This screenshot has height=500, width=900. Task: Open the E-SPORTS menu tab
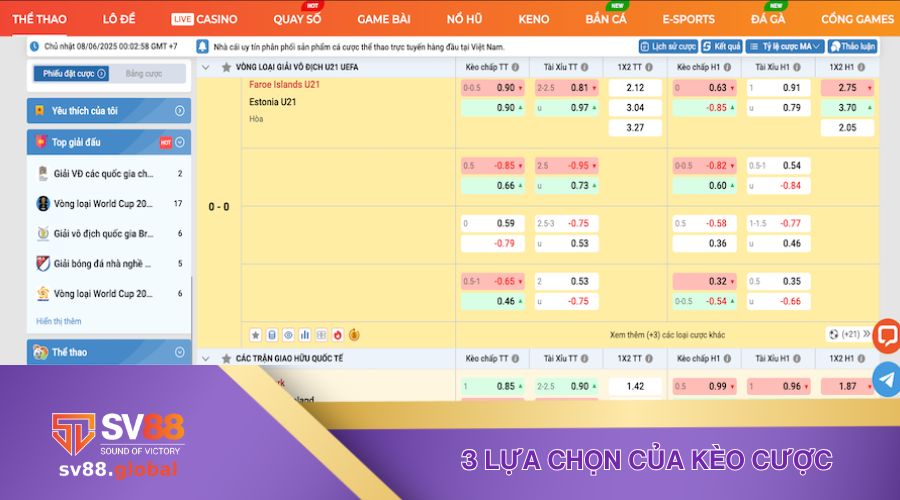pos(688,19)
